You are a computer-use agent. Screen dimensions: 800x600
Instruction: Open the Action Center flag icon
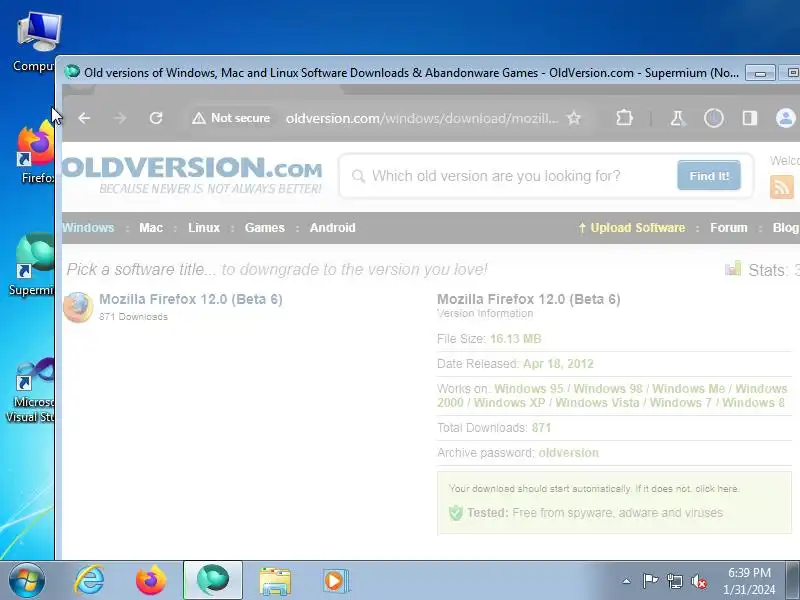point(650,581)
